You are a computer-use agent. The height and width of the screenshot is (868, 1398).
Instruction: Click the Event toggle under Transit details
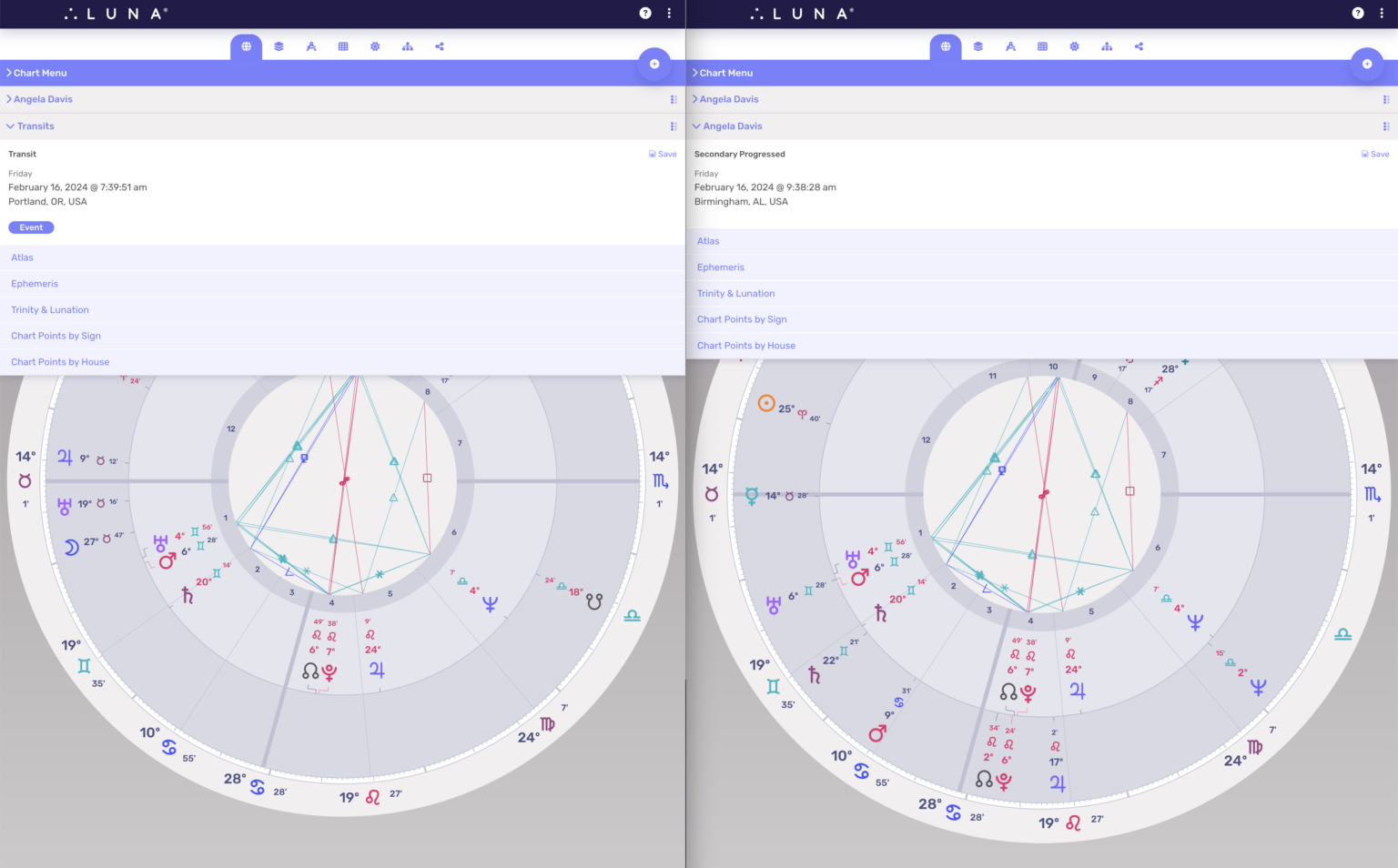coord(31,227)
